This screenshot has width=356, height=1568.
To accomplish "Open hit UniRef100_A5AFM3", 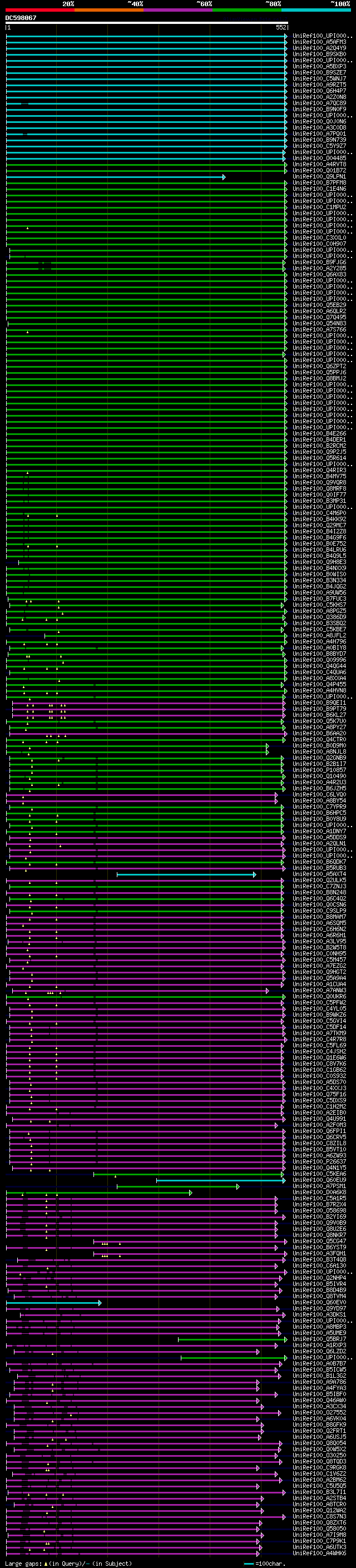I will click(x=319, y=43).
